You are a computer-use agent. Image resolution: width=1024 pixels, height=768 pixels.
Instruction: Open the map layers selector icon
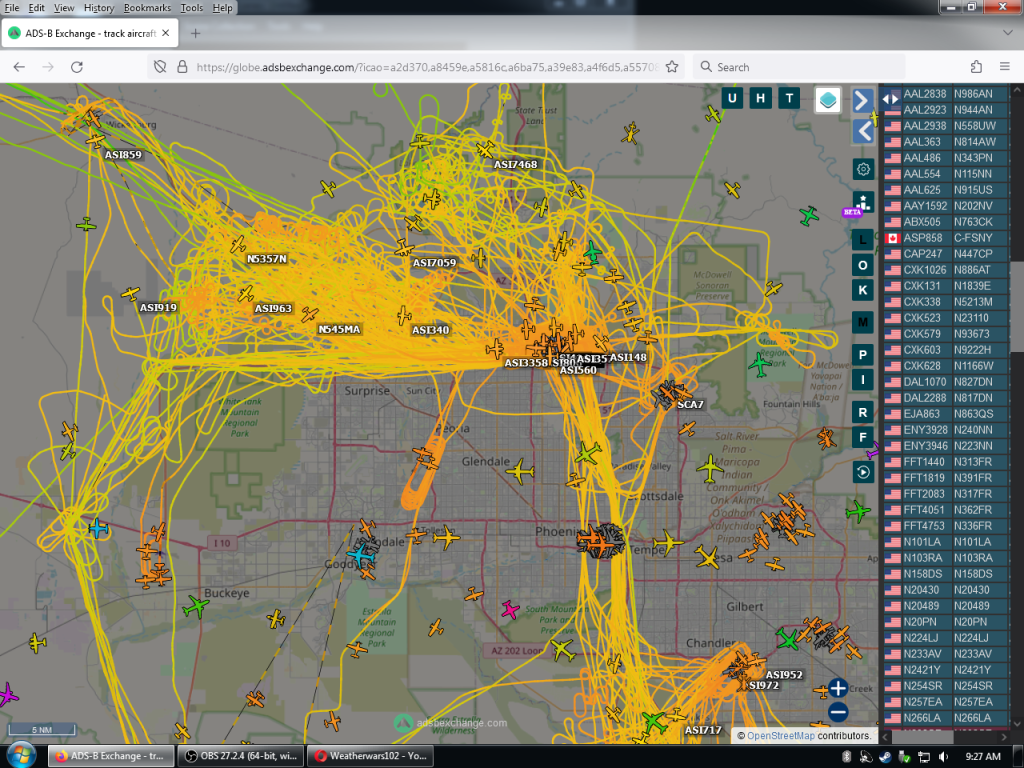(x=827, y=100)
